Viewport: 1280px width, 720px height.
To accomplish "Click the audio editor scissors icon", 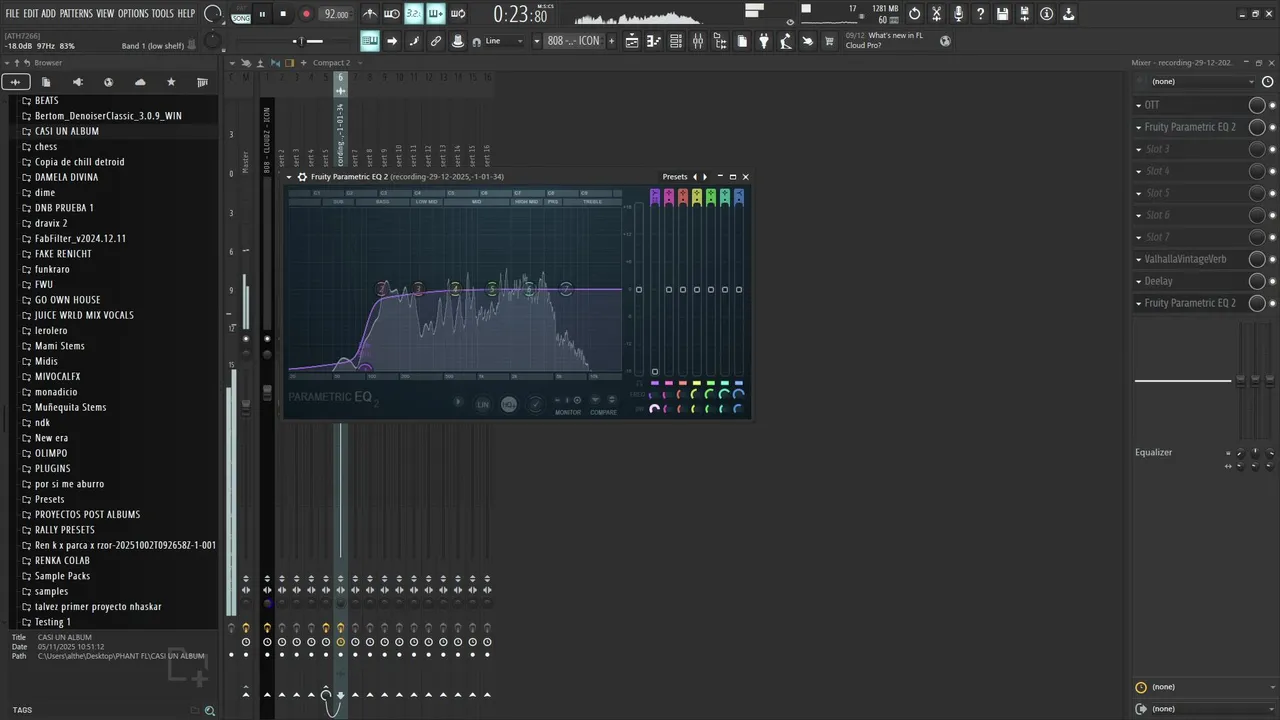I will pyautogui.click(x=936, y=14).
